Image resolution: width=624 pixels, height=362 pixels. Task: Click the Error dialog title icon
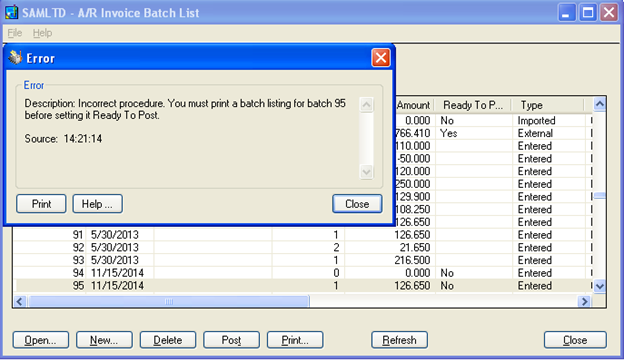(x=16, y=58)
